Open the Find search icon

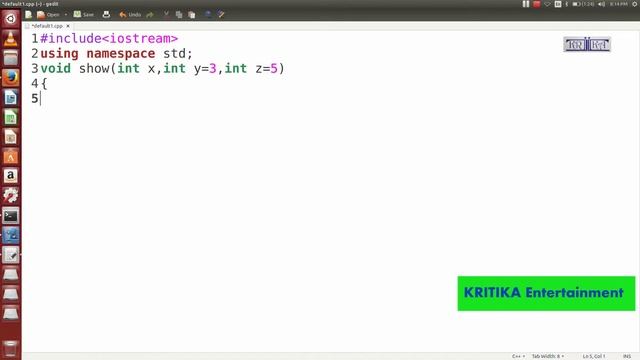click(208, 15)
